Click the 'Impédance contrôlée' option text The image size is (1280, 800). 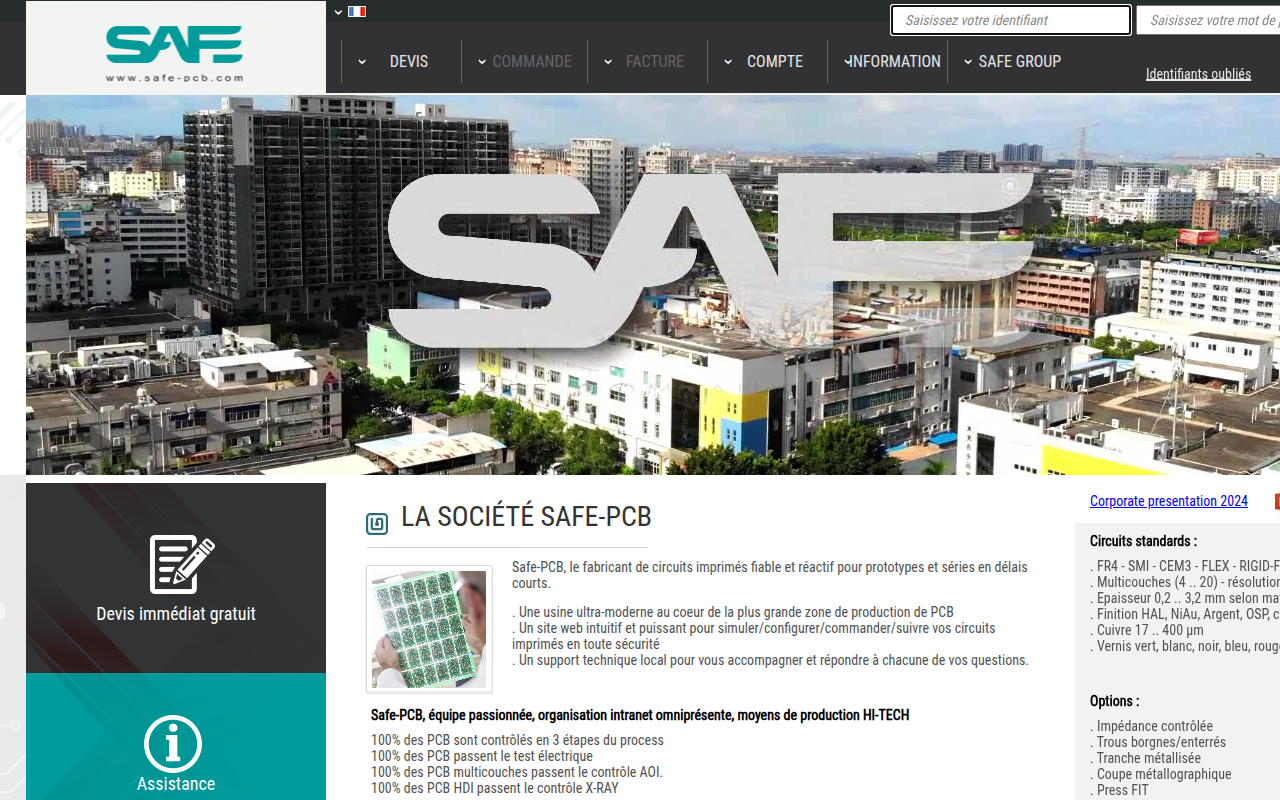coord(1151,726)
